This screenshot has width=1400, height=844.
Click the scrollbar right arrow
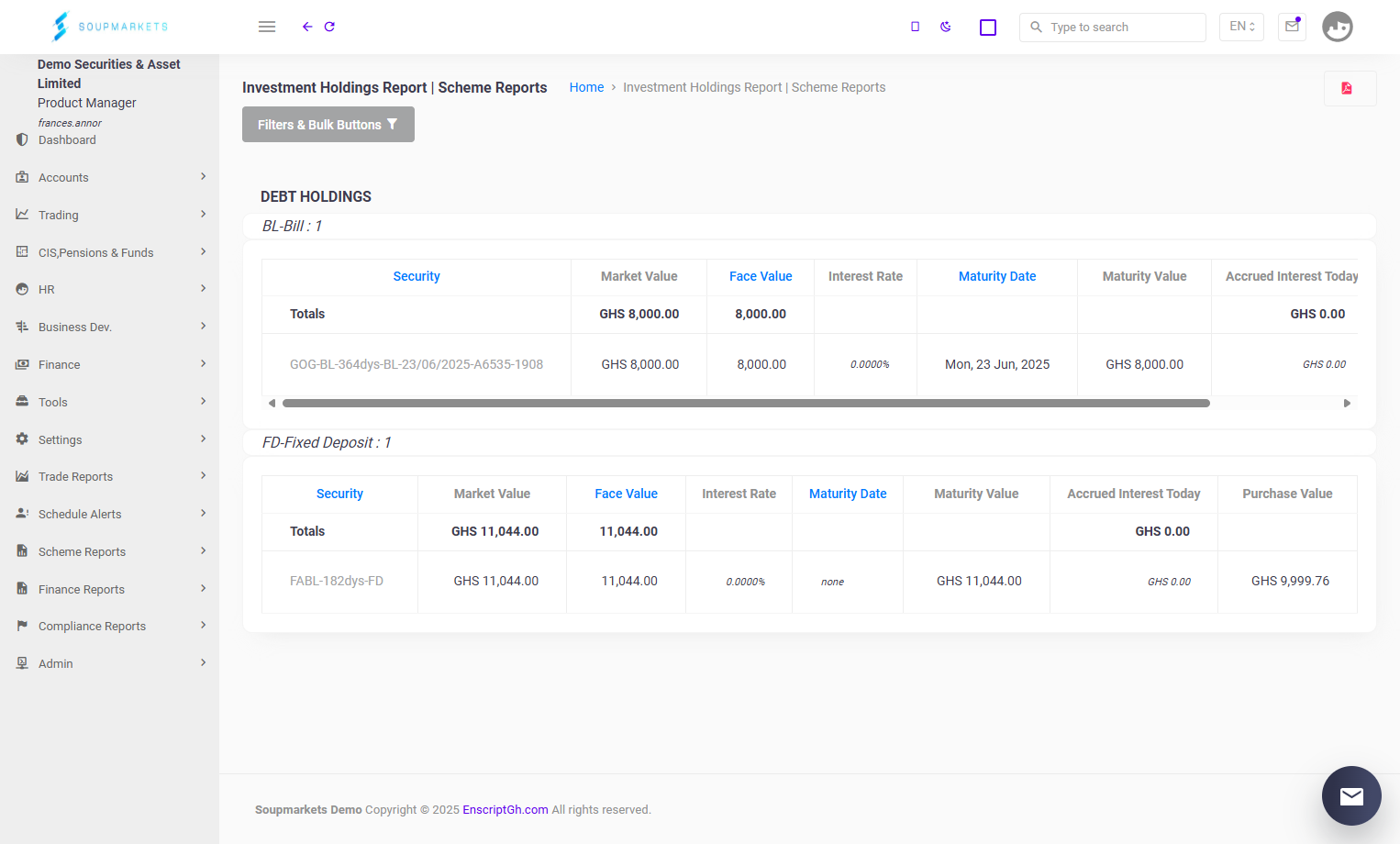[x=1347, y=403]
